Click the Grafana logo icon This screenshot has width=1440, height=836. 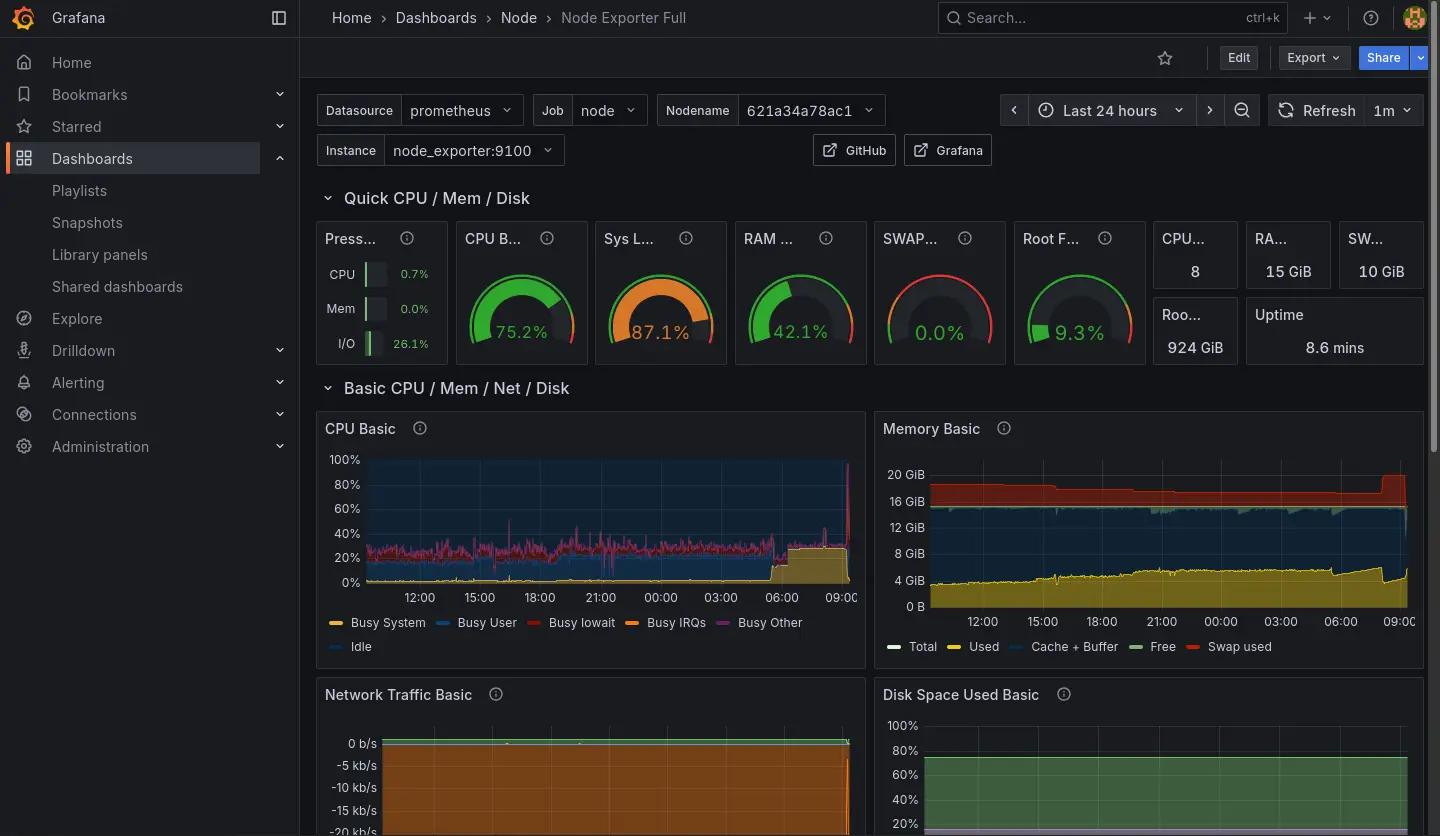click(24, 18)
